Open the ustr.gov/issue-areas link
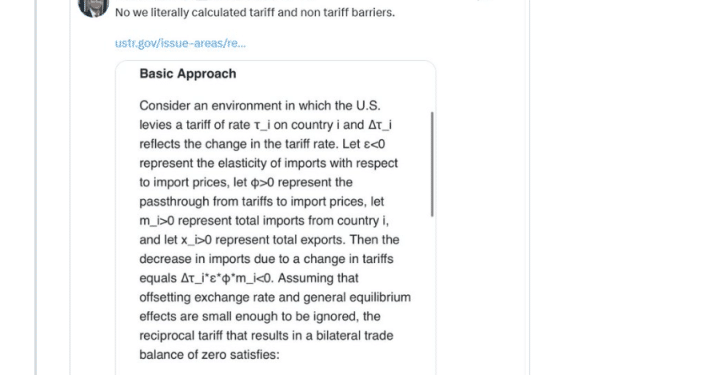This screenshot has height=375, width=710. [x=180, y=43]
